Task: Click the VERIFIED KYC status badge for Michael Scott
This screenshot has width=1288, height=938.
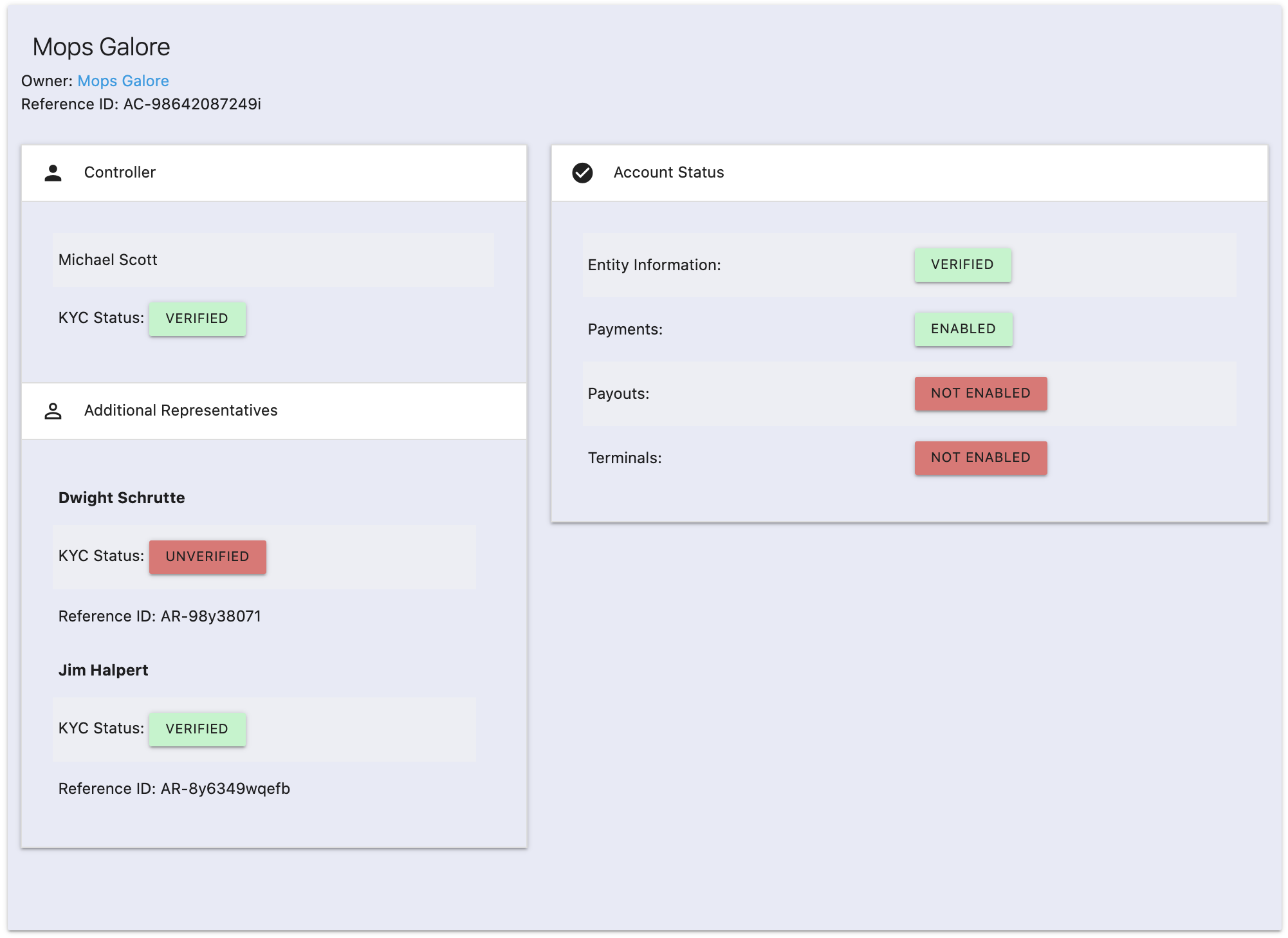Action: pyautogui.click(x=198, y=318)
